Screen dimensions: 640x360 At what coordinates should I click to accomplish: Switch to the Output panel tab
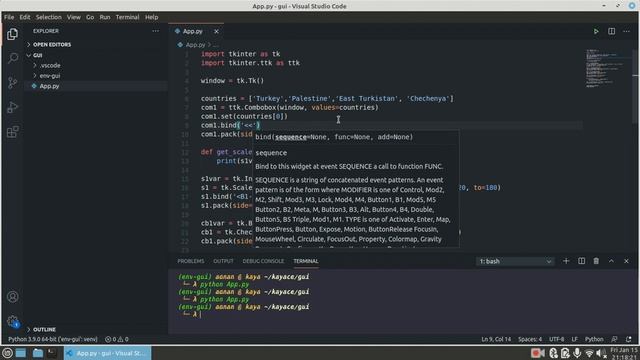(223, 261)
